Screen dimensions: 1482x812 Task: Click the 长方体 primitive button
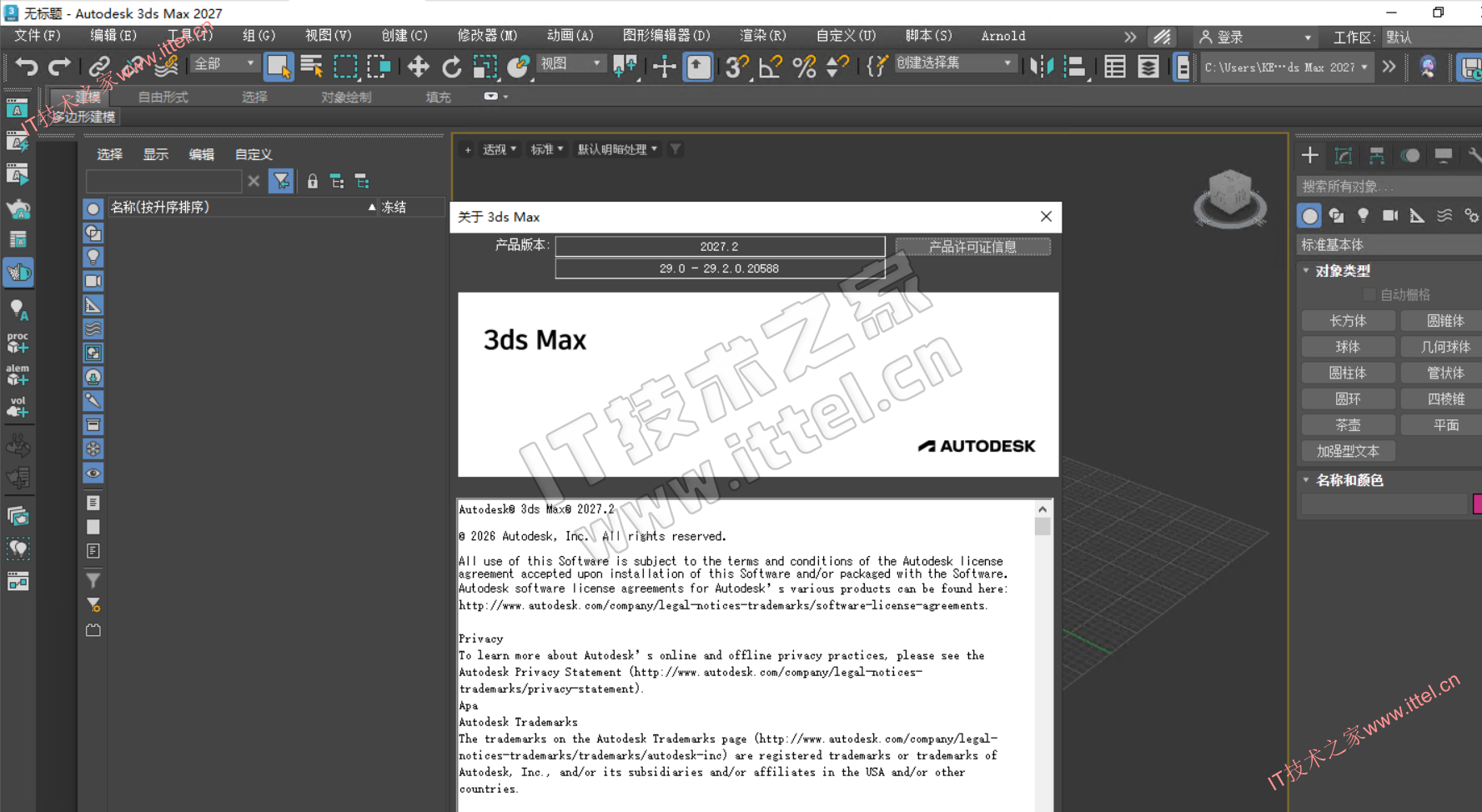coord(1348,321)
